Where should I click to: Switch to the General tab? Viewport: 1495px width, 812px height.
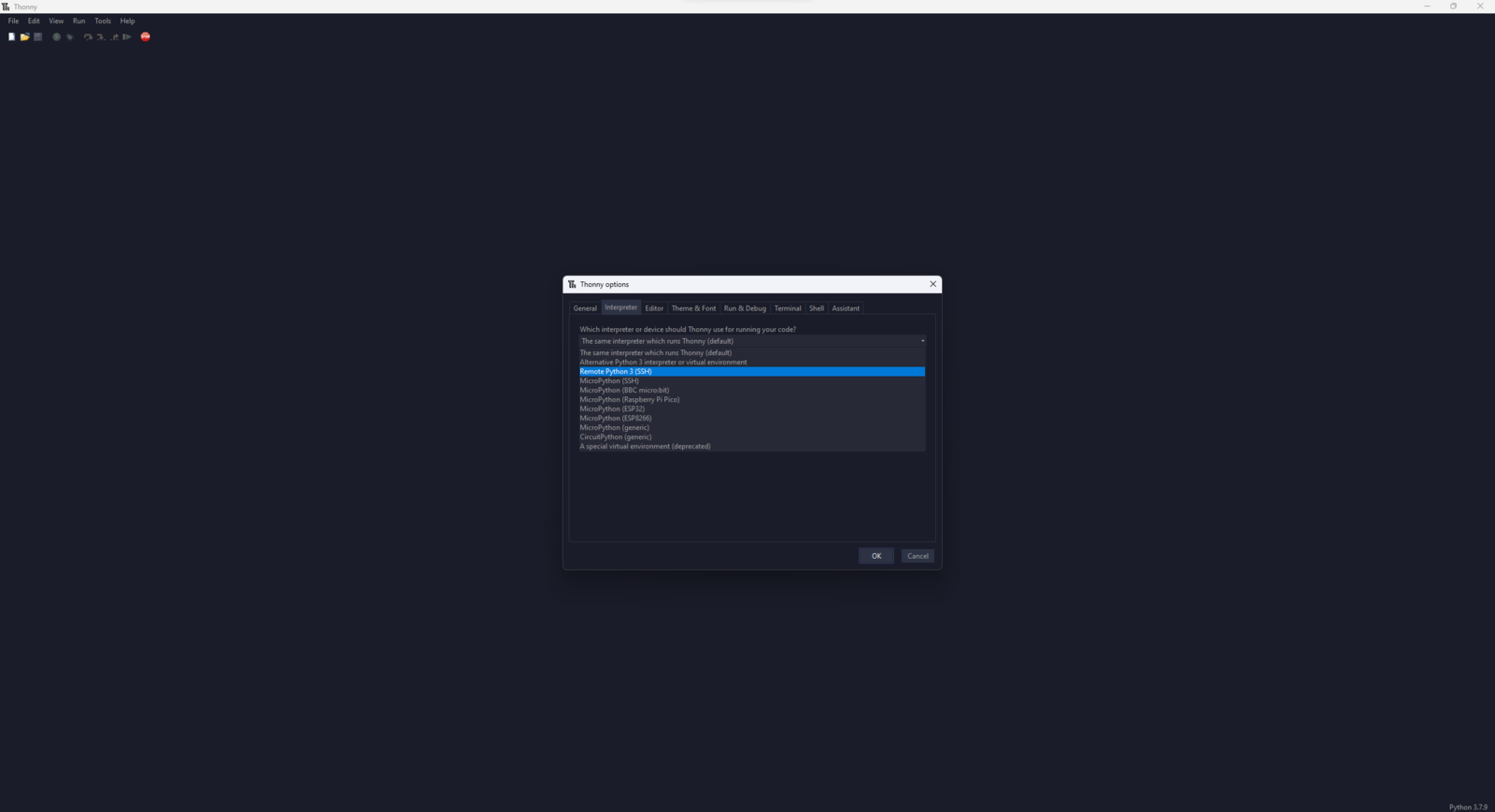(x=585, y=308)
